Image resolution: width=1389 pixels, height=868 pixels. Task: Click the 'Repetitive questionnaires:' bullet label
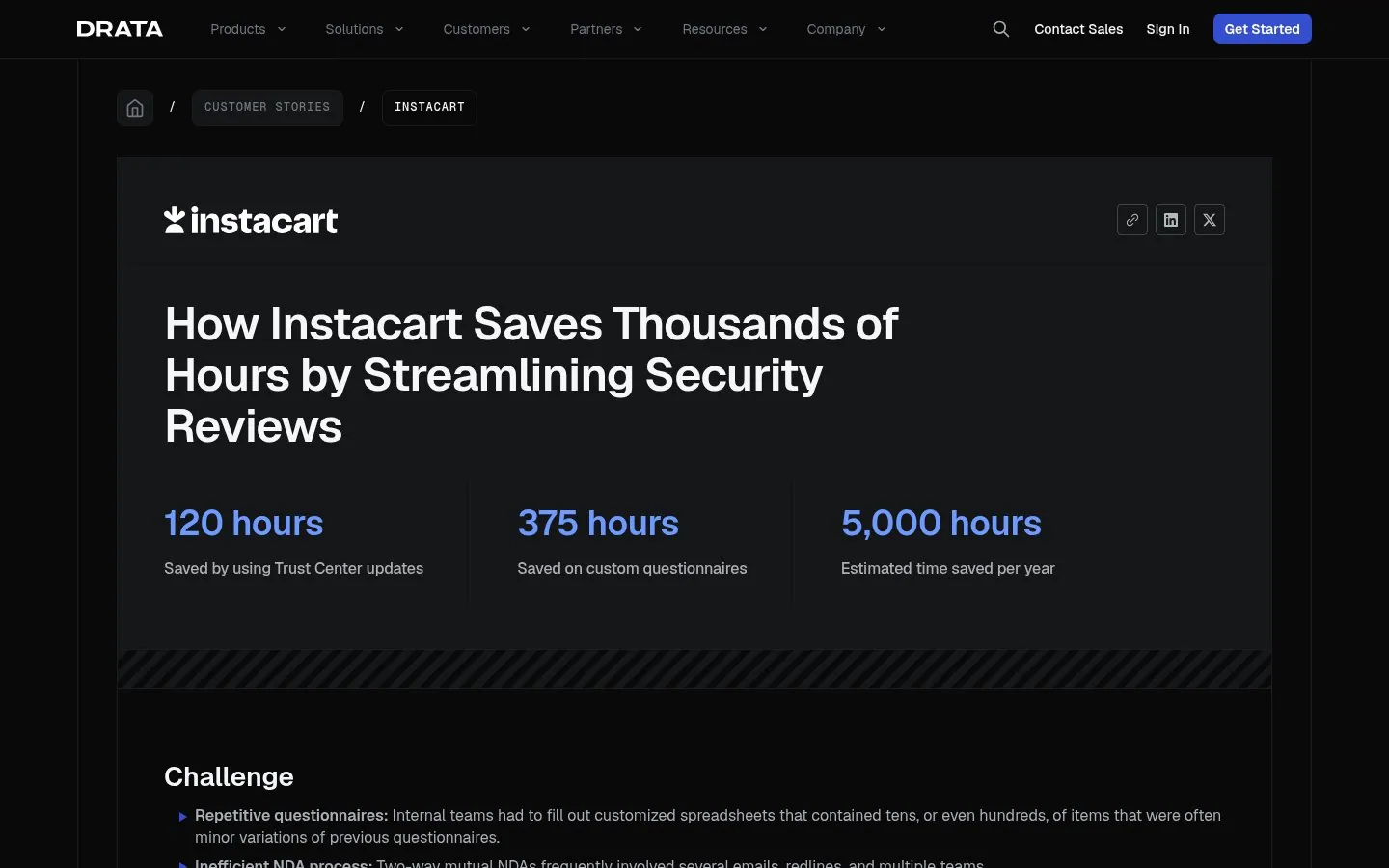(x=291, y=816)
